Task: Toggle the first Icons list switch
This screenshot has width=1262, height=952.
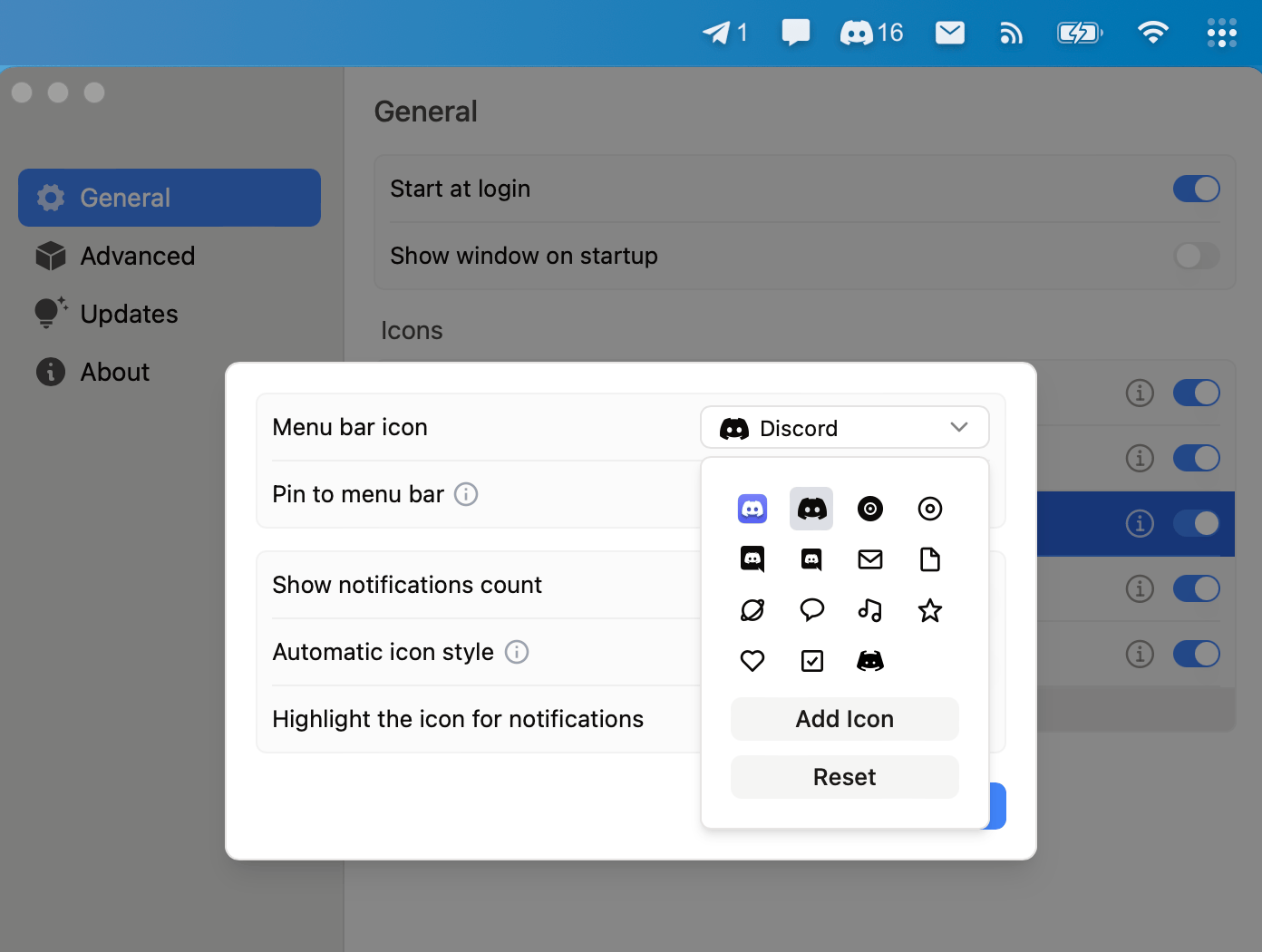Action: [x=1197, y=393]
